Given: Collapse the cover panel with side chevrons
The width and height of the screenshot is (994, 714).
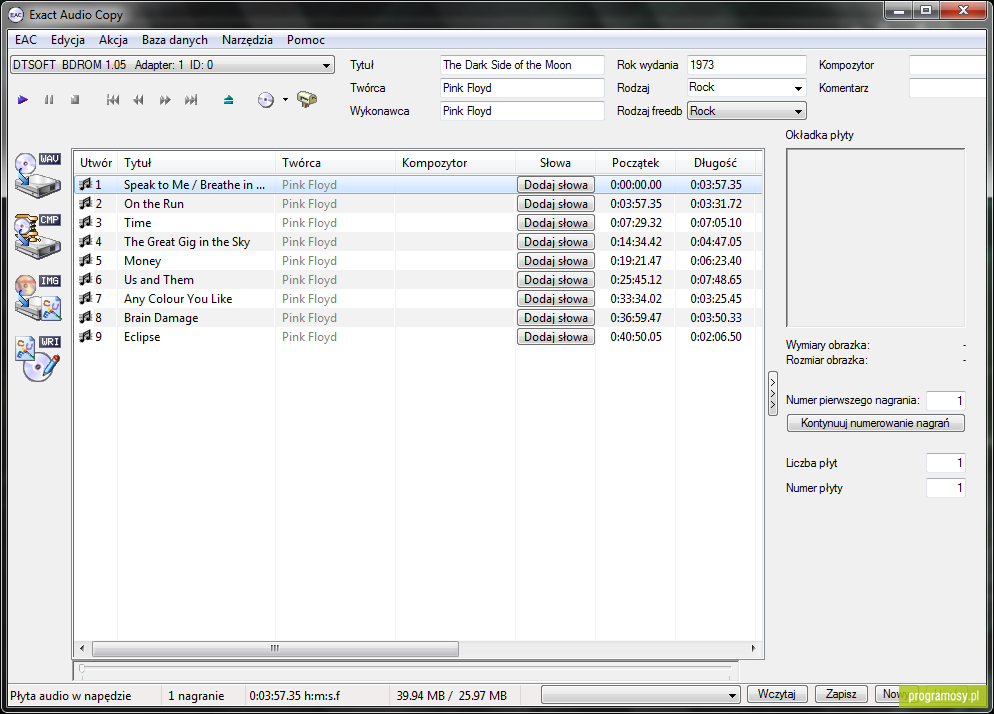Looking at the screenshot, I should [x=773, y=393].
